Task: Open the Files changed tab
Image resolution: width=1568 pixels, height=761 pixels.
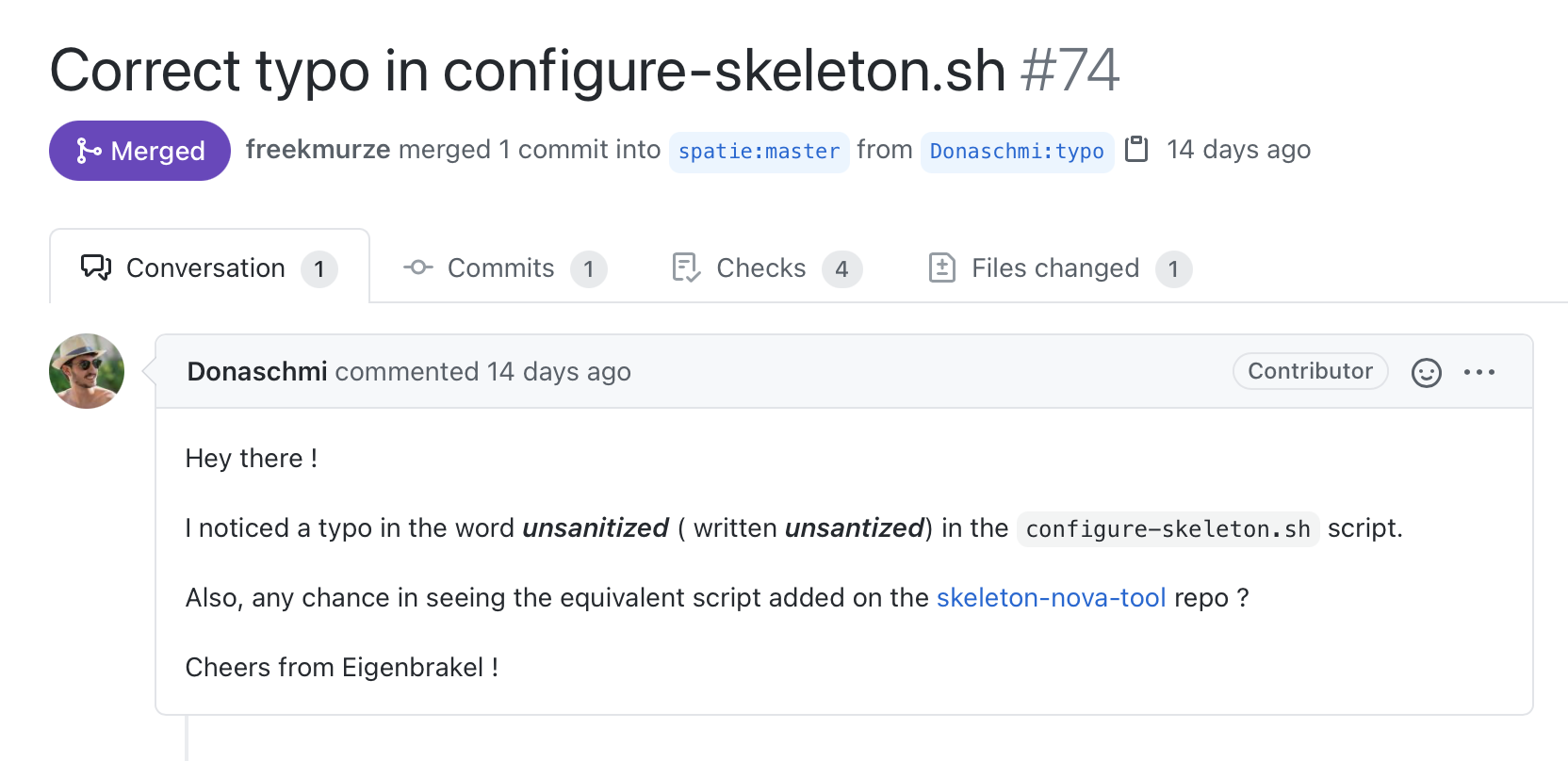Action: (x=1060, y=267)
